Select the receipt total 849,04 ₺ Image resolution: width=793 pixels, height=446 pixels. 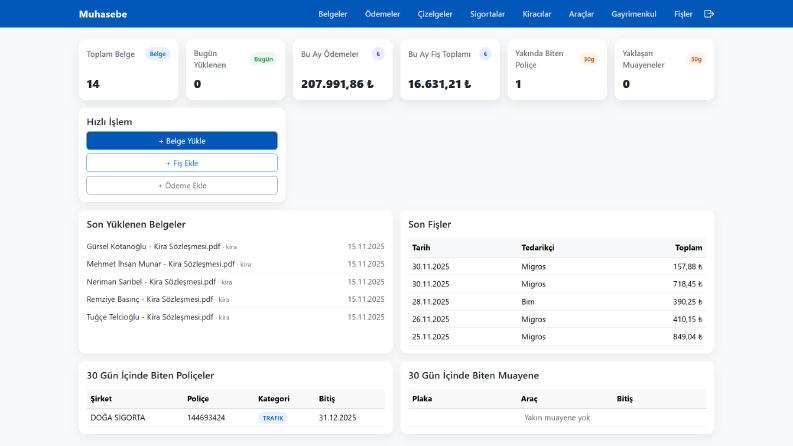tap(687, 337)
